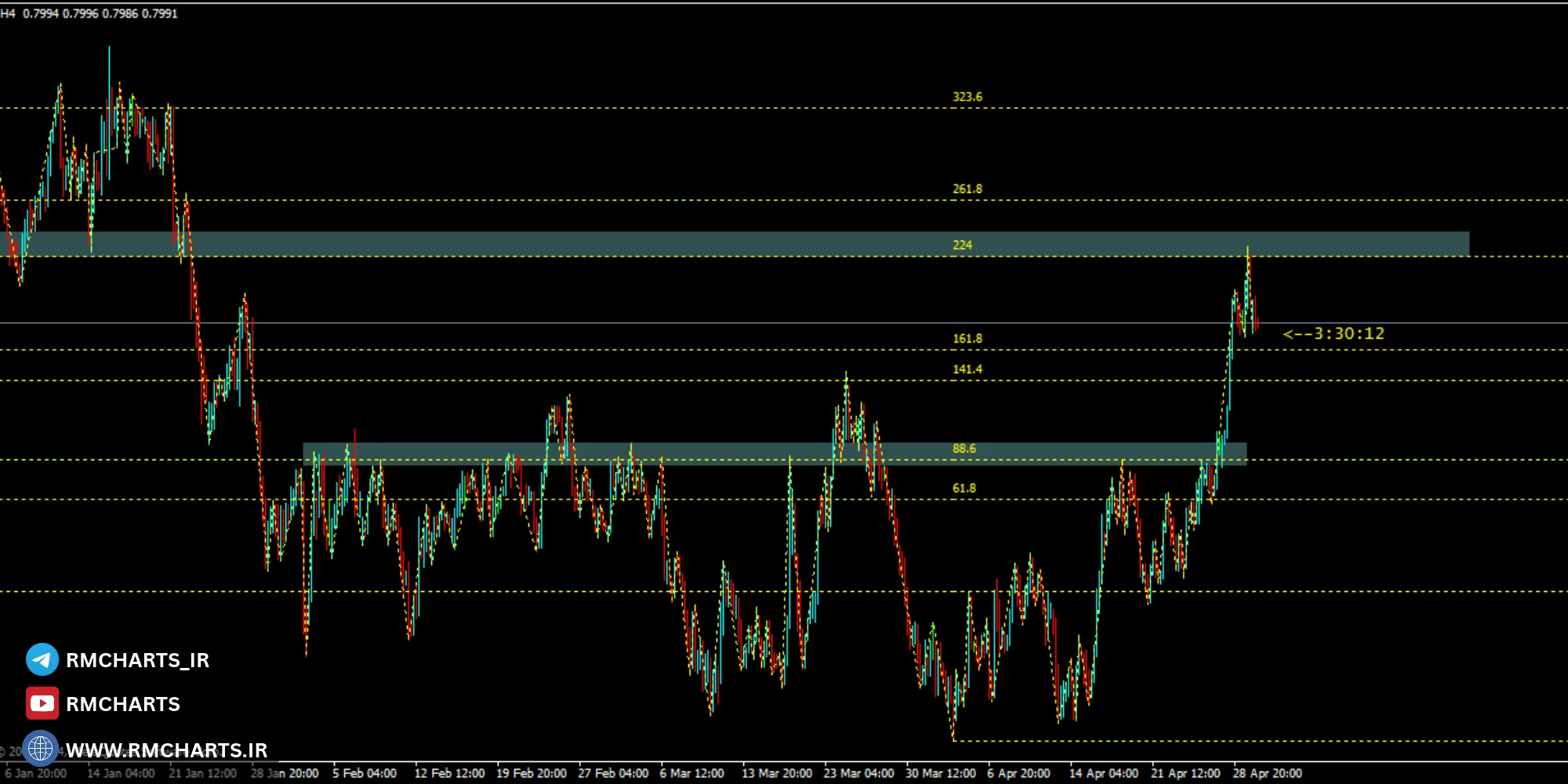Click the Telegram icon beside RMCHARTS_IR
This screenshot has width=1568, height=784.
coord(42,659)
